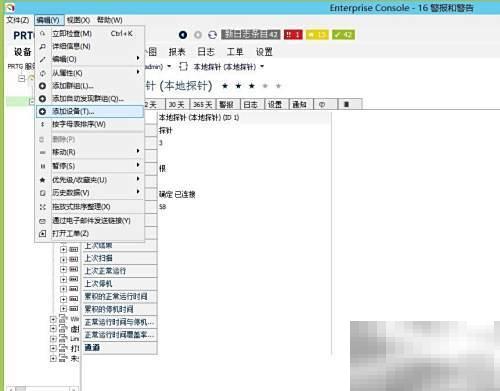Open the 30 天 sub-tab
The image size is (500, 391).
(177, 104)
